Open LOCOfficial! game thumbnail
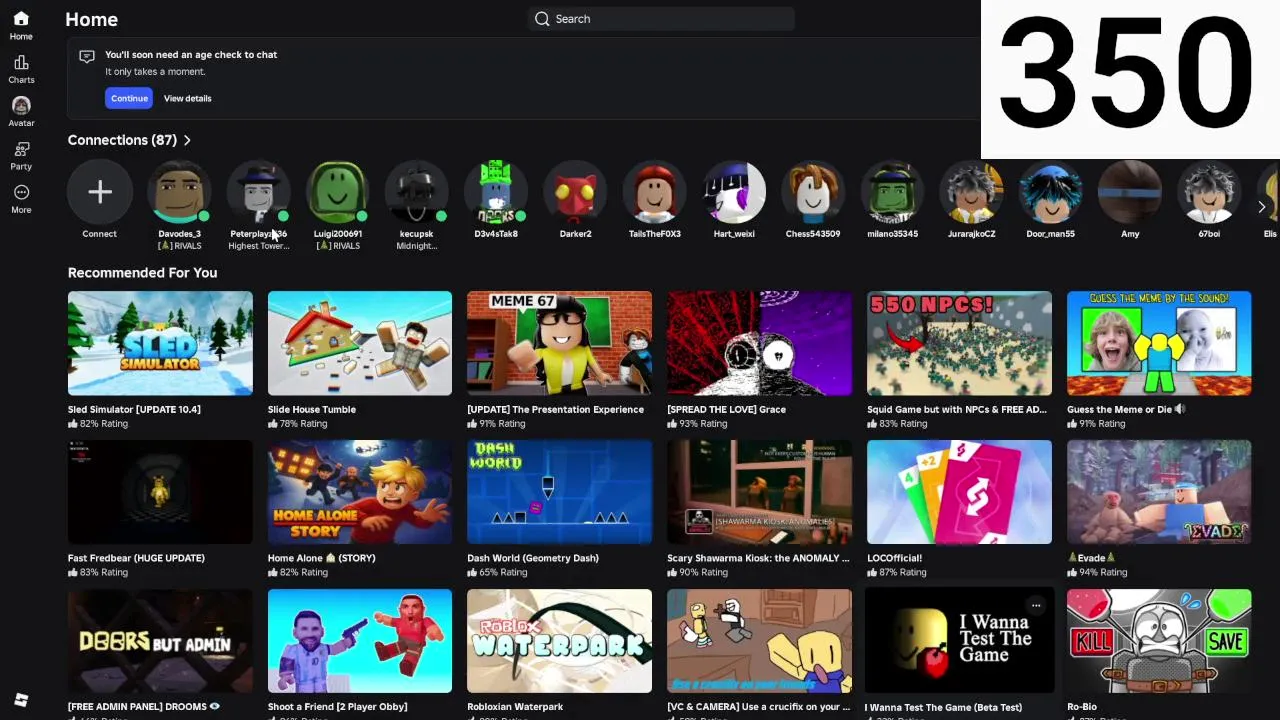 959,492
